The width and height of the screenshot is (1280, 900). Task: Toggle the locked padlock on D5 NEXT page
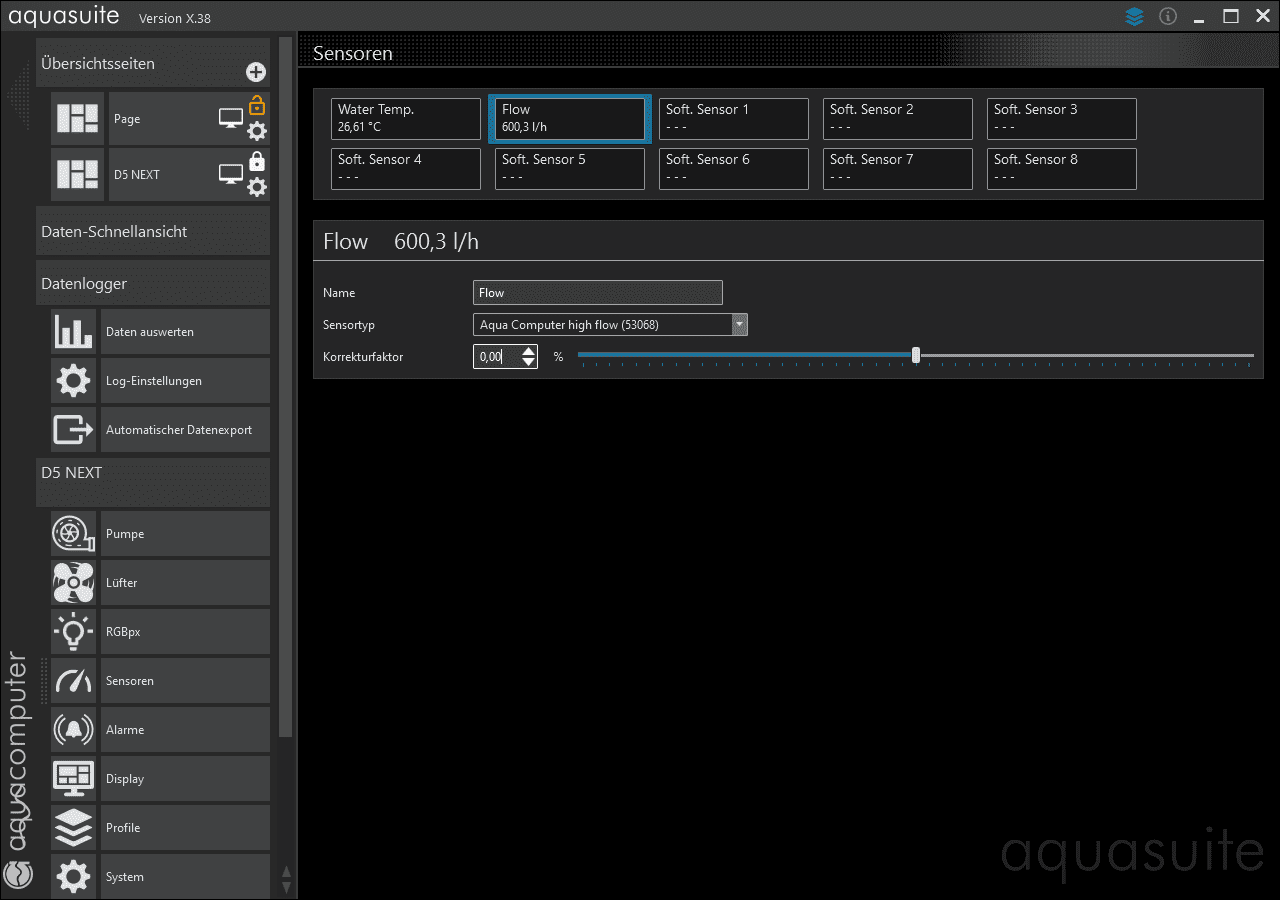click(x=257, y=160)
